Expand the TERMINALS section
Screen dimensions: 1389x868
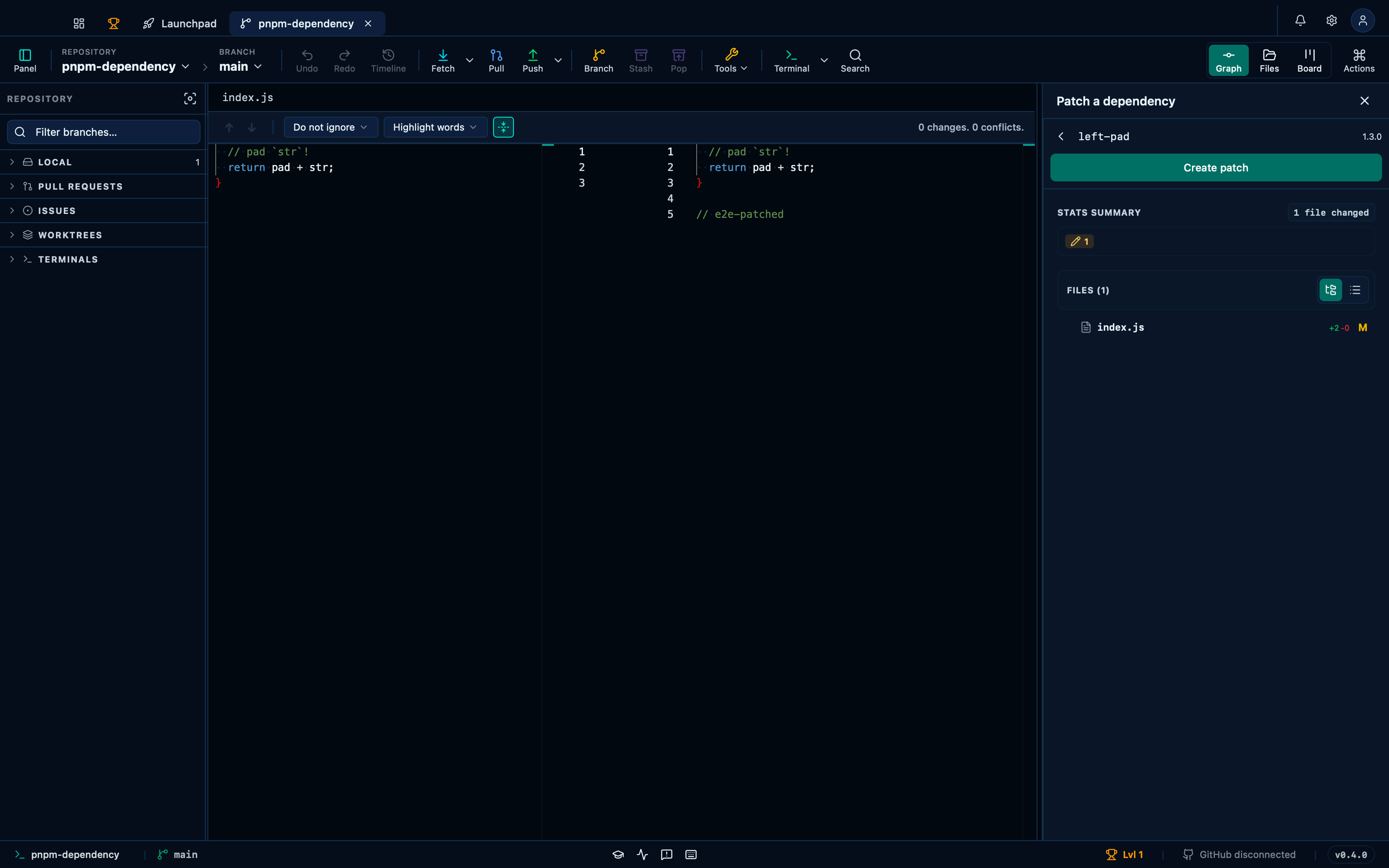(x=103, y=260)
